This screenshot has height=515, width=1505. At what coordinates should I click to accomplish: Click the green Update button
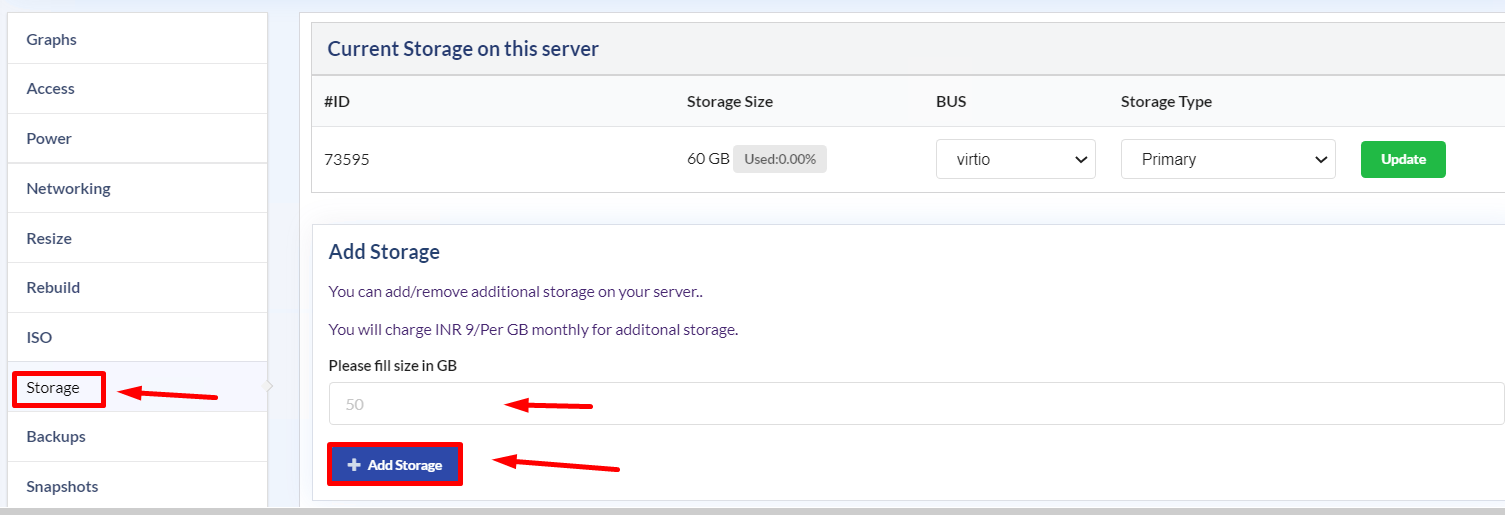coord(1403,160)
